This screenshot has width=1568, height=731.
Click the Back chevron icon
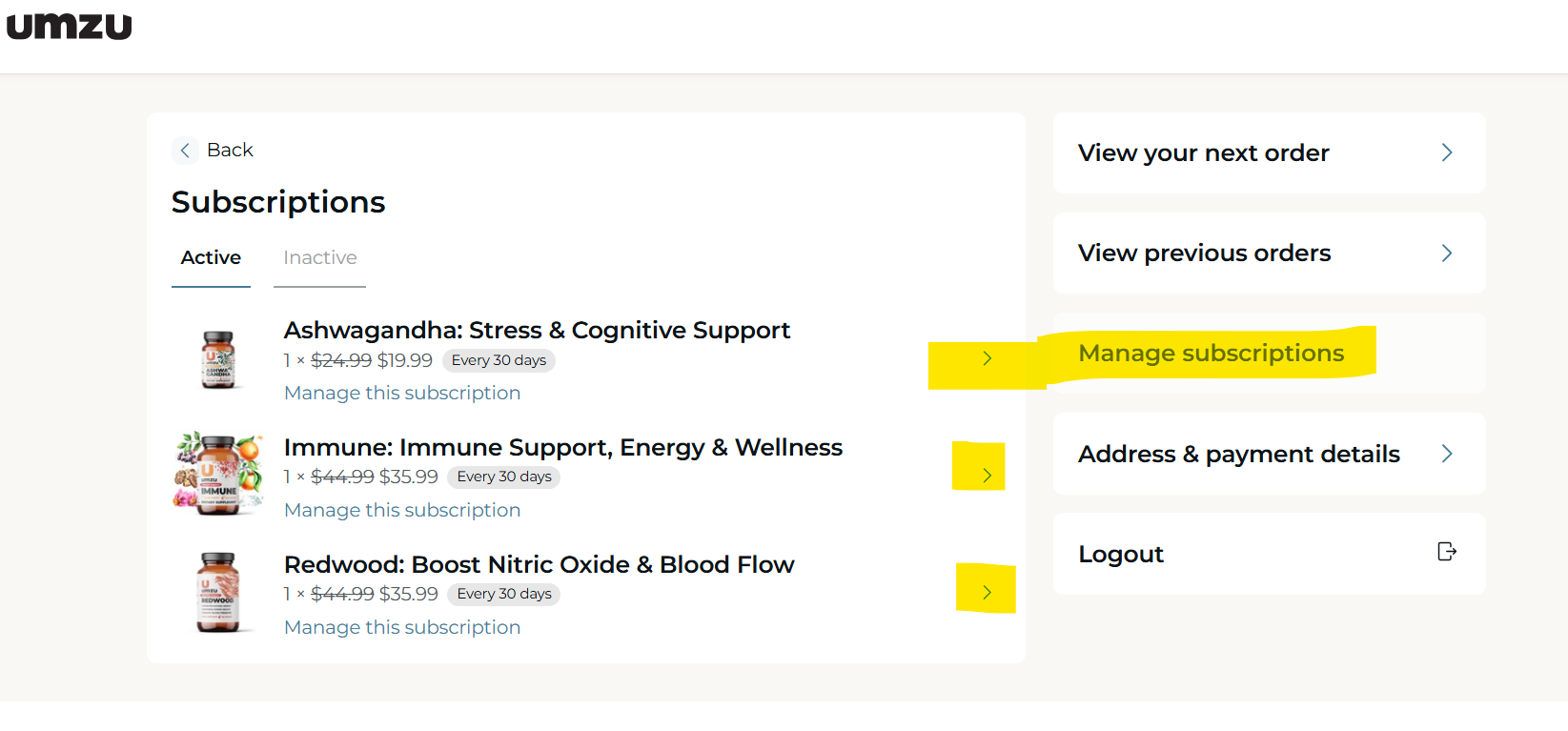pyautogui.click(x=185, y=151)
